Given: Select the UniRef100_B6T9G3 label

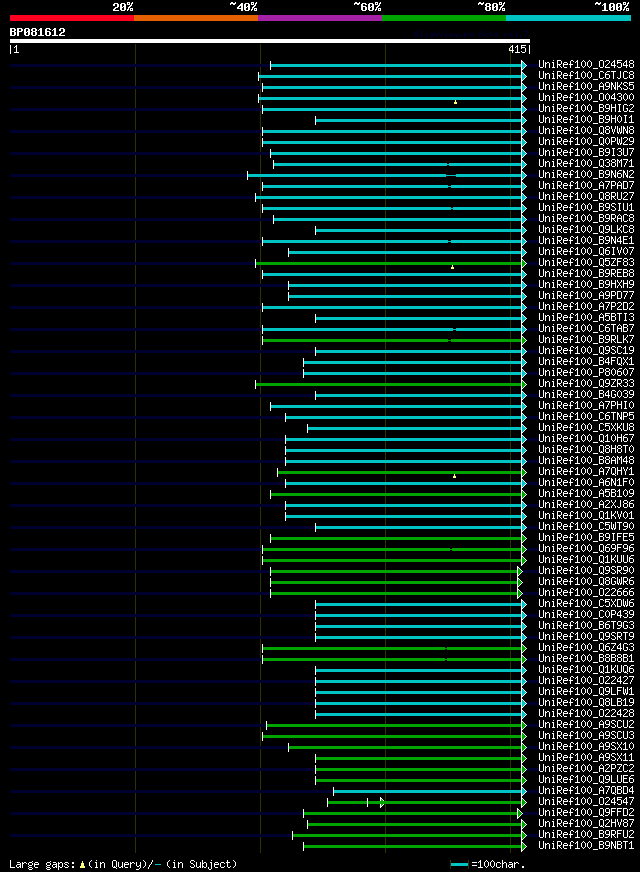Looking at the screenshot, I should tap(586, 626).
